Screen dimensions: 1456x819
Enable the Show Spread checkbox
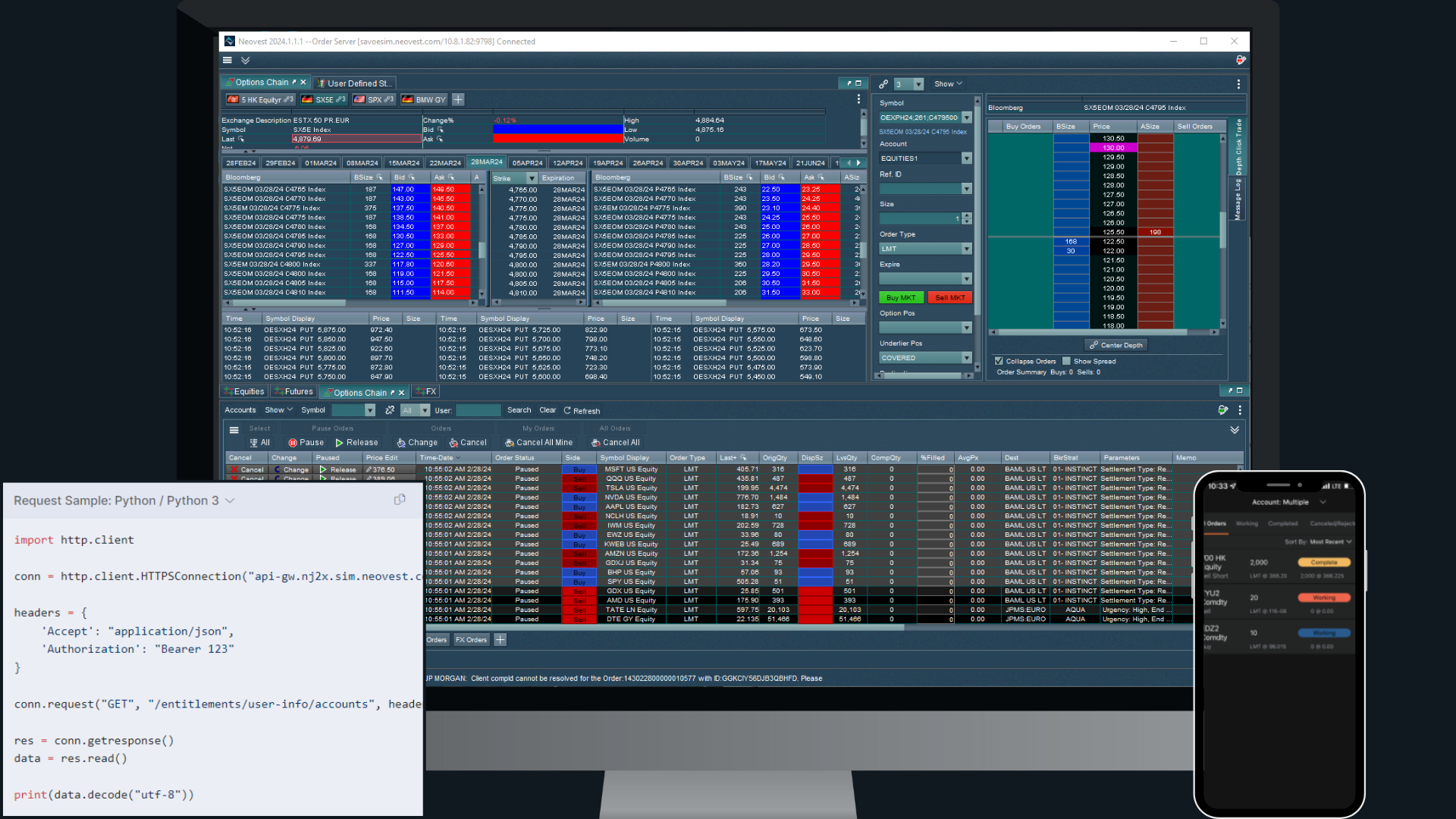1066,361
